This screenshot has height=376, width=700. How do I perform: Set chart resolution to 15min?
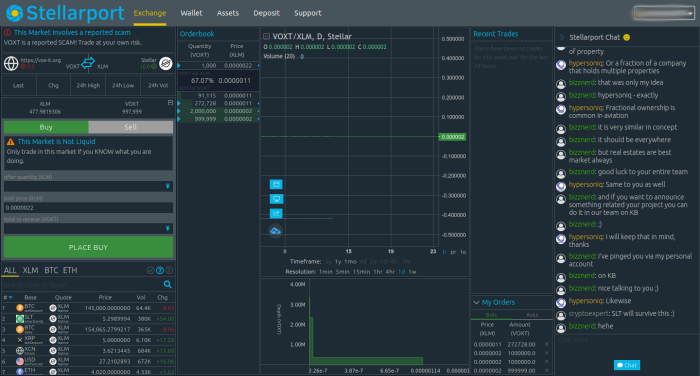click(x=361, y=272)
